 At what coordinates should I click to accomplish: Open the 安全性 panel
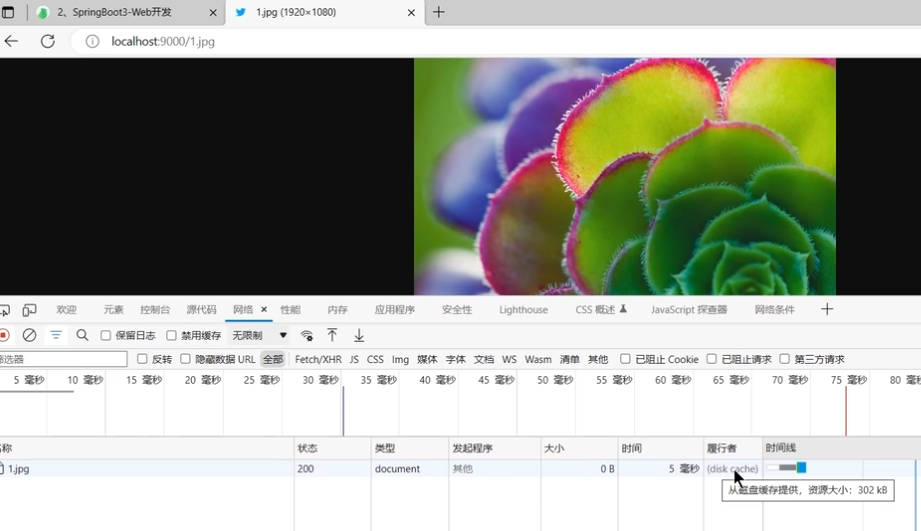point(457,310)
